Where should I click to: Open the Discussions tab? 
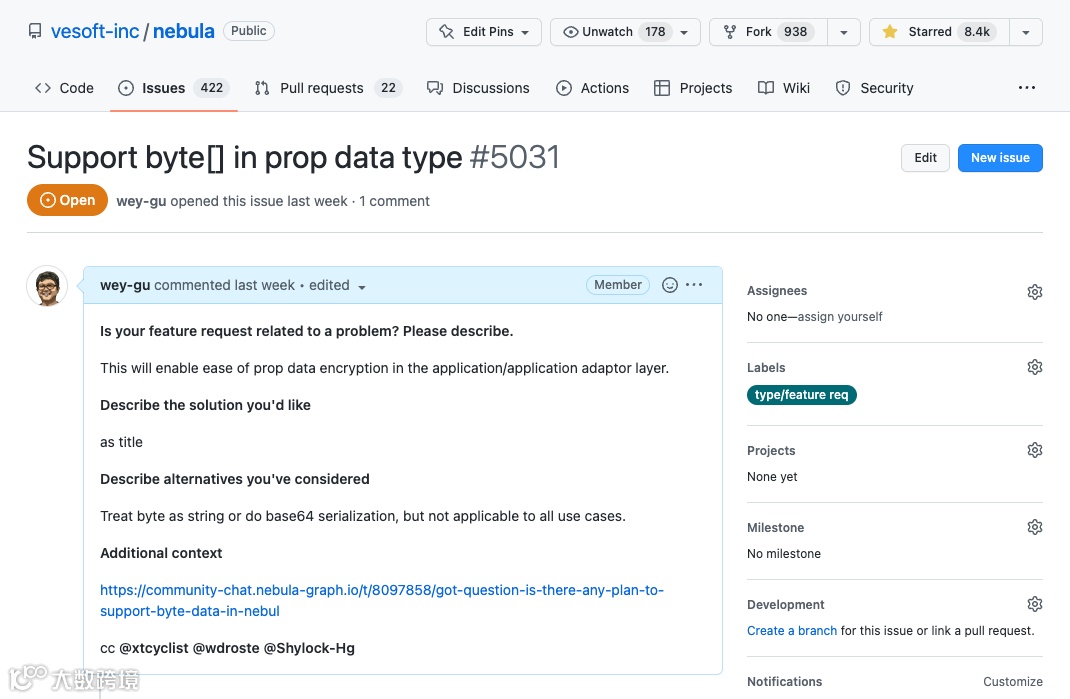click(x=478, y=88)
